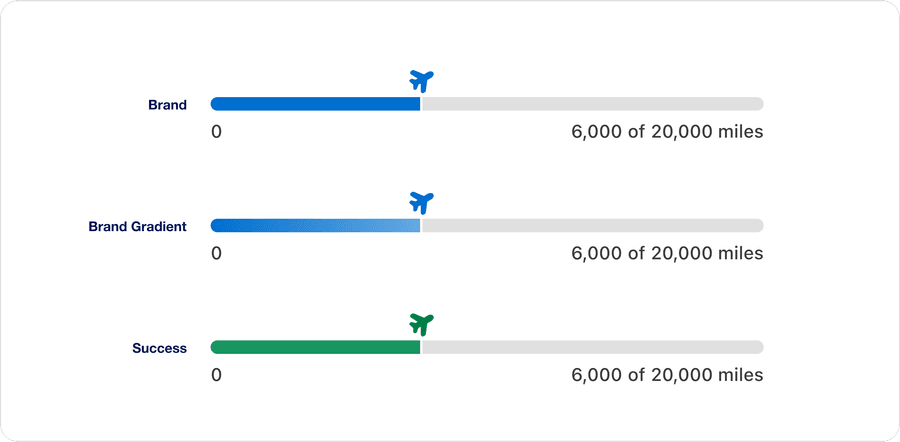Click the gray unfilled track of Brand Gradient bar
The height and width of the screenshot is (442, 900).
593,226
